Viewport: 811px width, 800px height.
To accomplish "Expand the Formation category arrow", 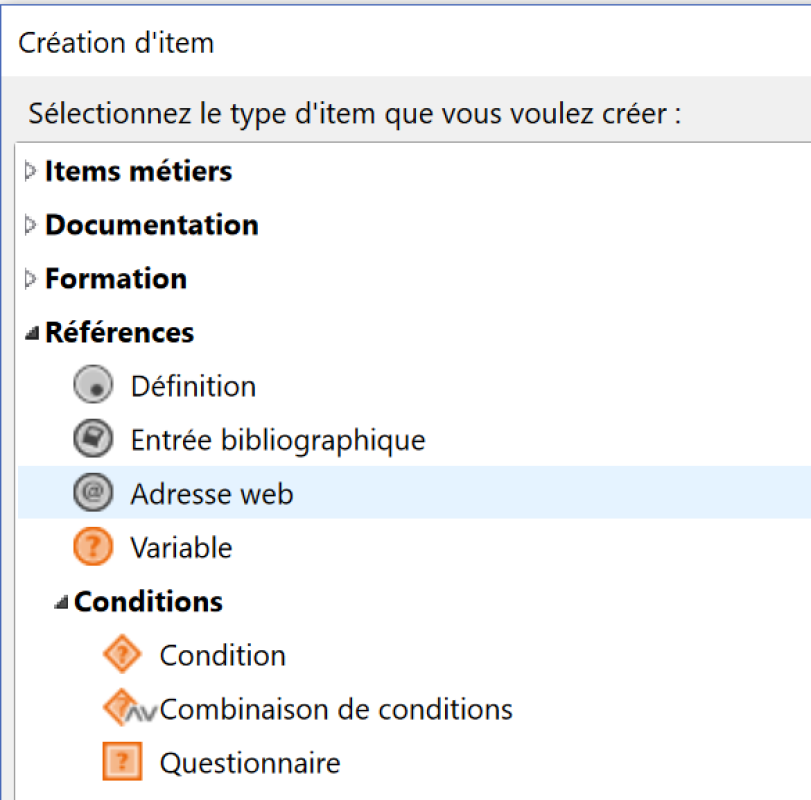I will (x=31, y=279).
